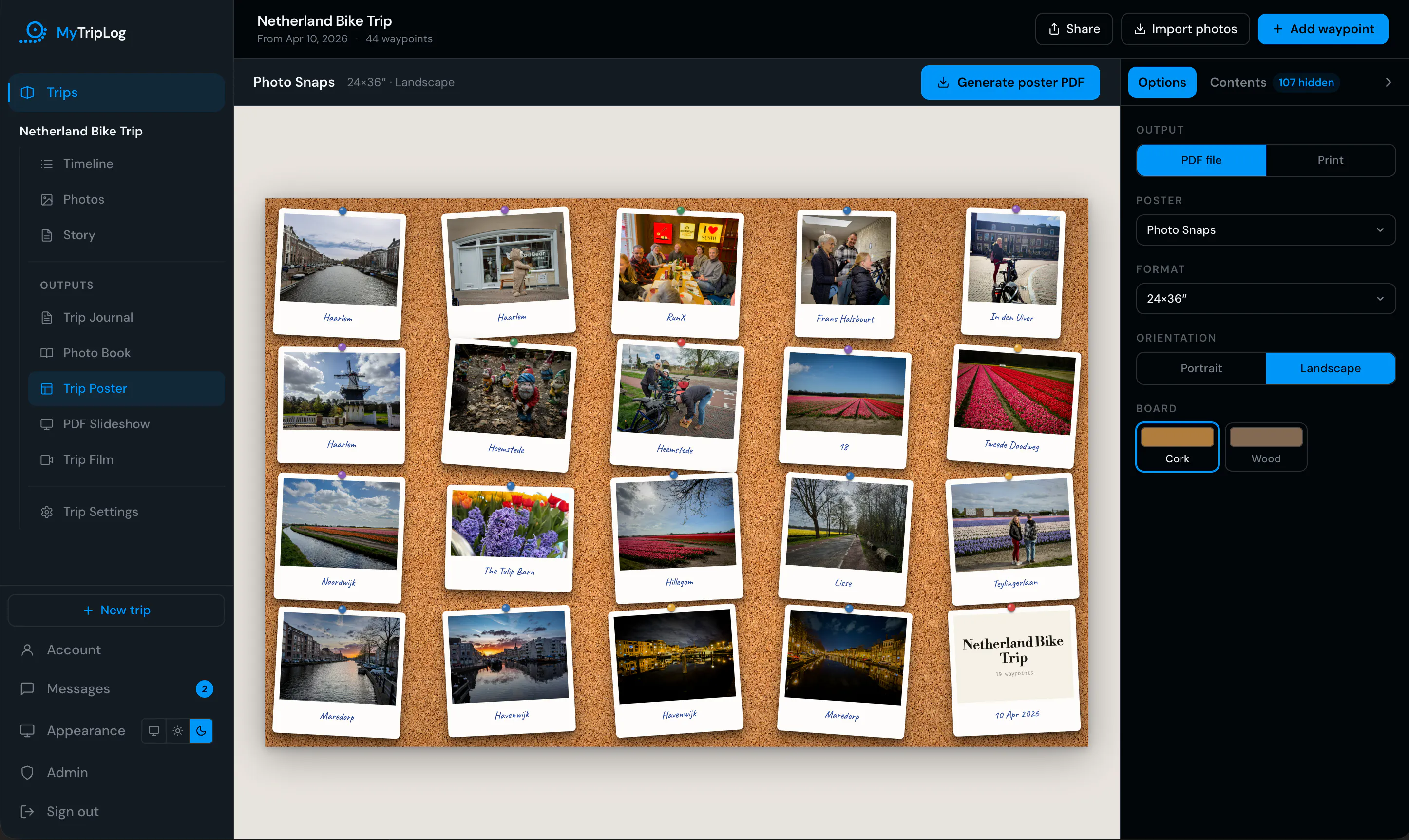Click the Trip Poster layout icon
The height and width of the screenshot is (840, 1409).
click(47, 389)
